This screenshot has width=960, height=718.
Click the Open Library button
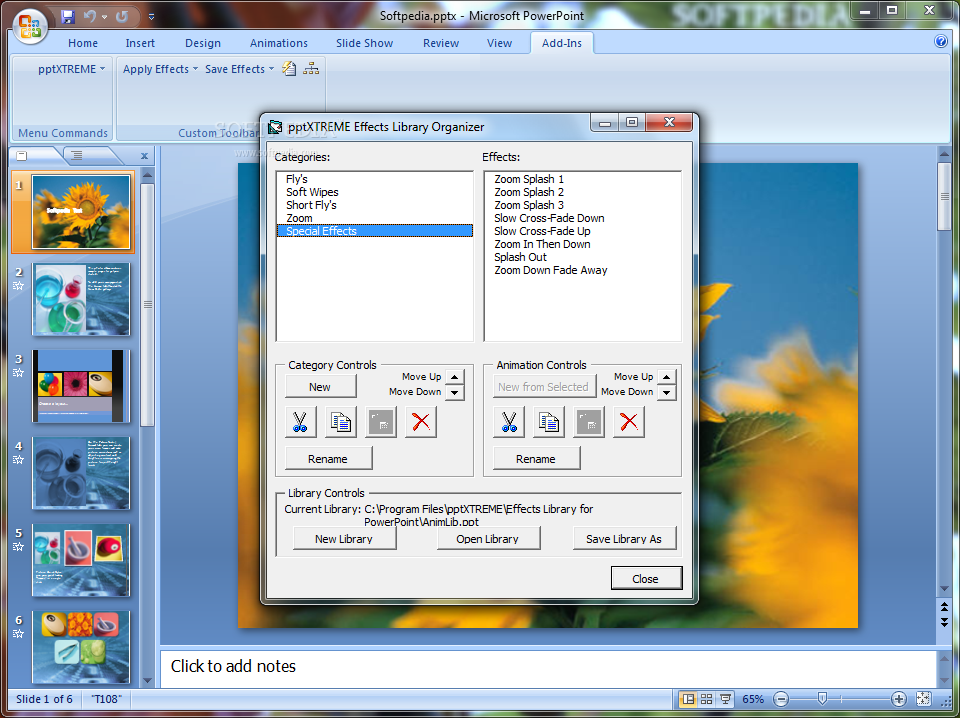tap(488, 539)
